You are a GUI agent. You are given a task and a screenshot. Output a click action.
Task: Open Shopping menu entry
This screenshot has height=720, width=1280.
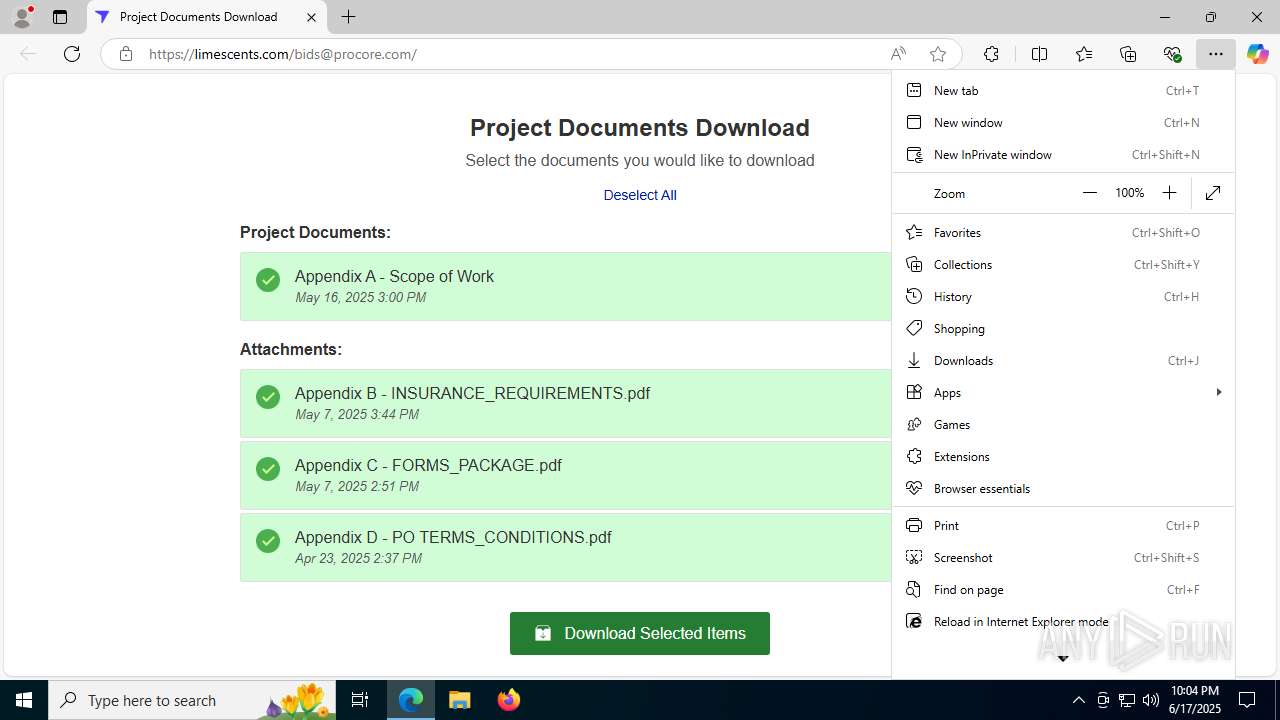click(x=1063, y=328)
